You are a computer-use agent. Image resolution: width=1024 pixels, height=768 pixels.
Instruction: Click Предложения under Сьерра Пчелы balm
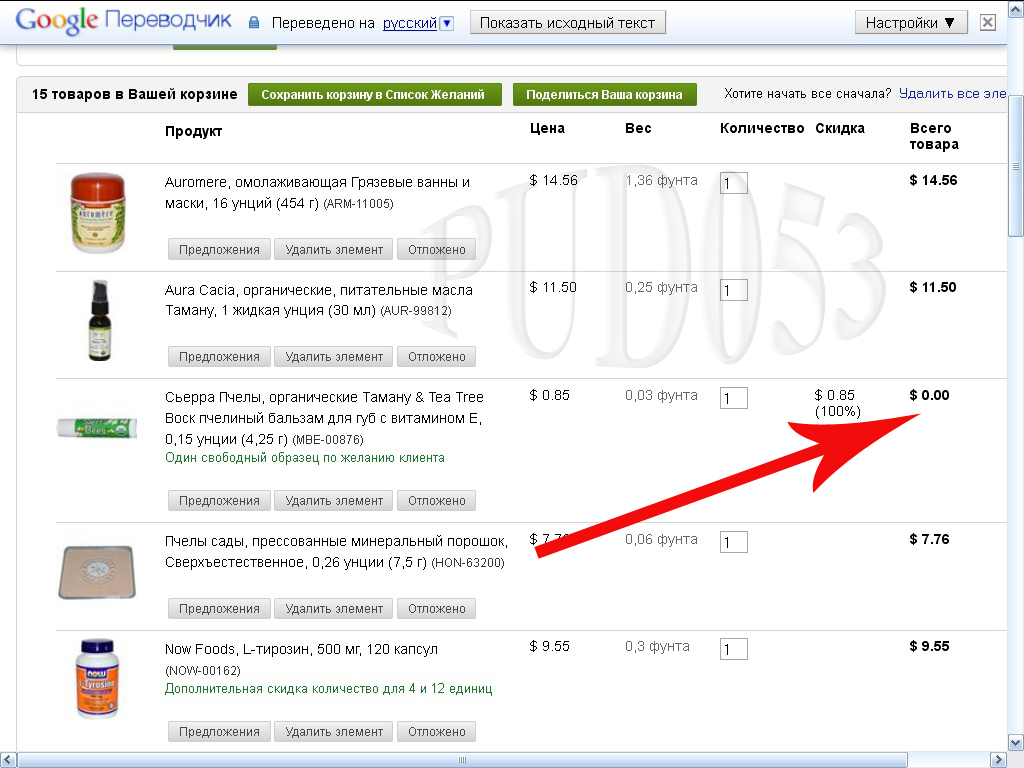pyautogui.click(x=219, y=500)
